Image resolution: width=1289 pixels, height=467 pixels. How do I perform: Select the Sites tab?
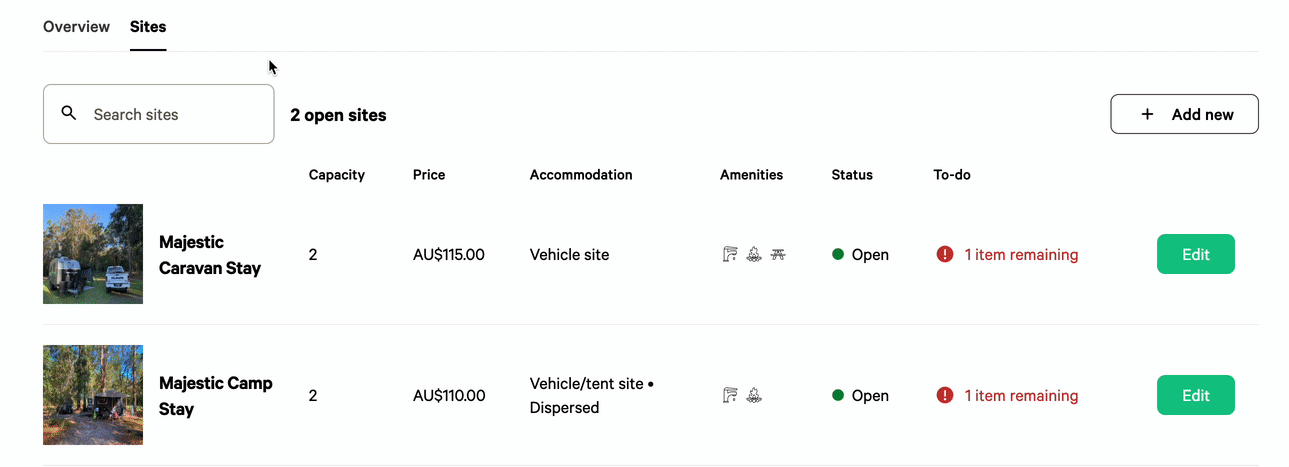pos(148,27)
